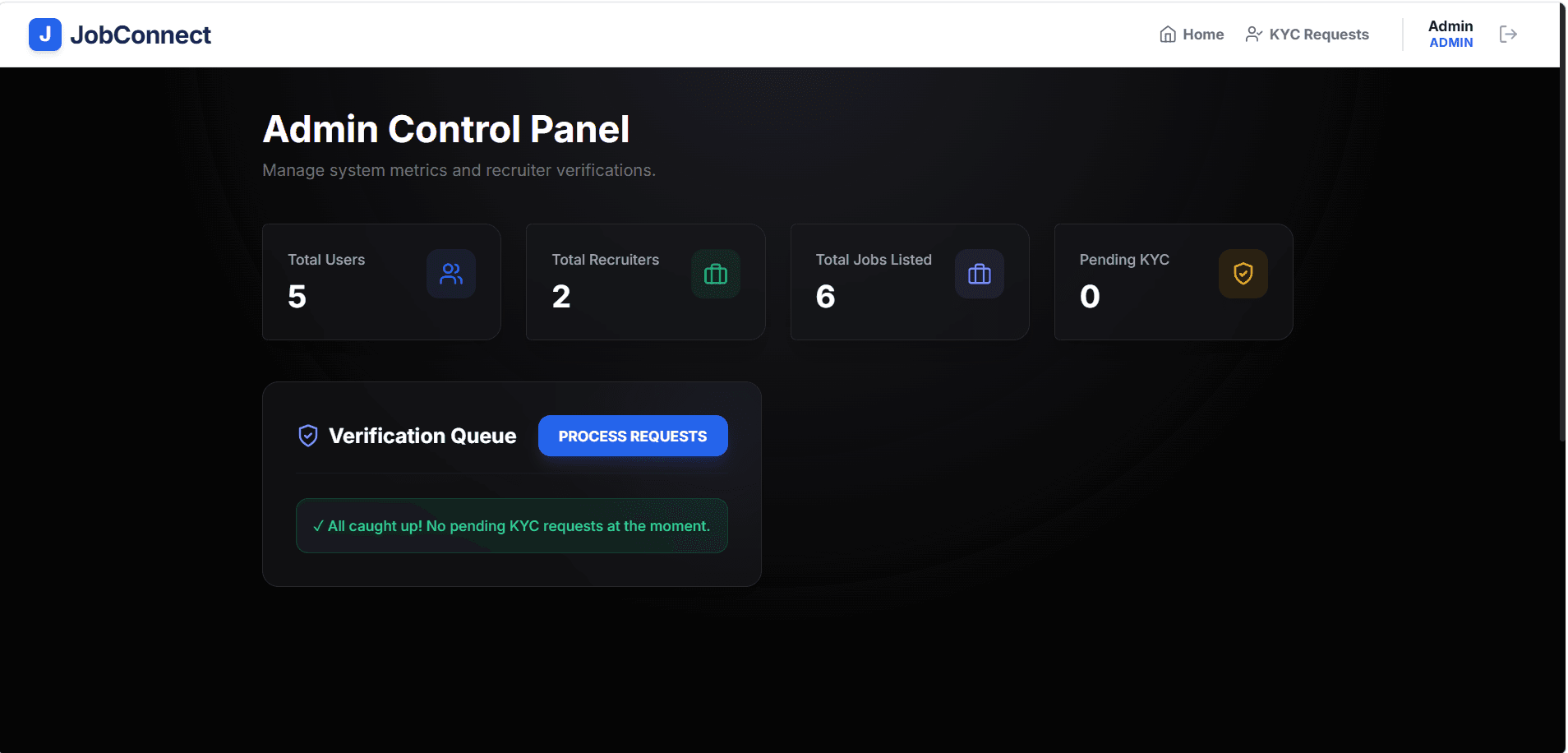Click the user-check icon beside KYC Requests

tap(1253, 35)
